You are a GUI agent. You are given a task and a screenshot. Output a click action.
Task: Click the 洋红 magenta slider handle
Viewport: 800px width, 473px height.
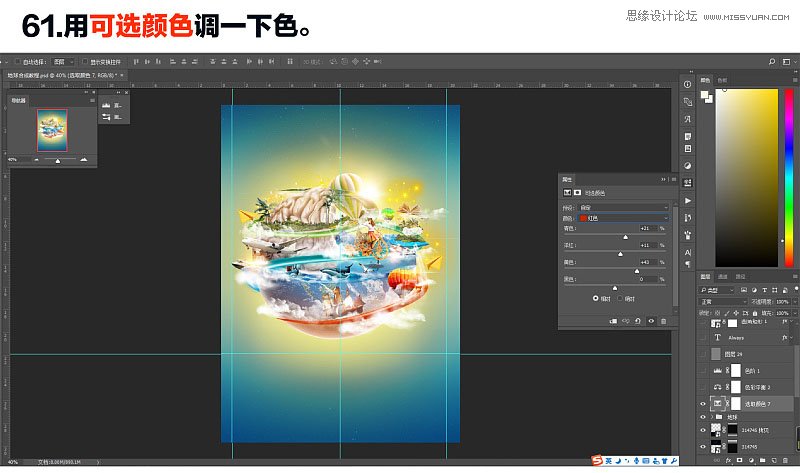(x=620, y=254)
